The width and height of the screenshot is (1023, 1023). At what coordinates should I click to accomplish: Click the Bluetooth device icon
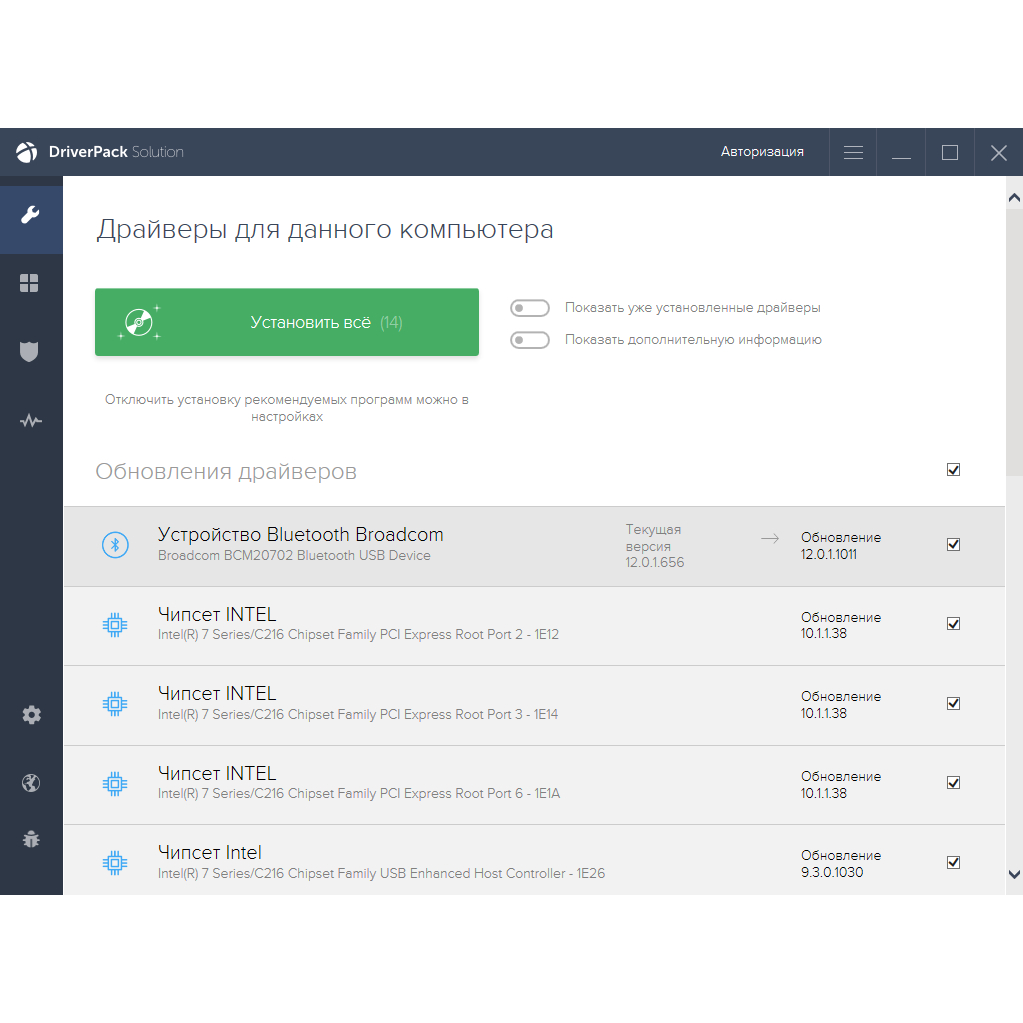116,545
